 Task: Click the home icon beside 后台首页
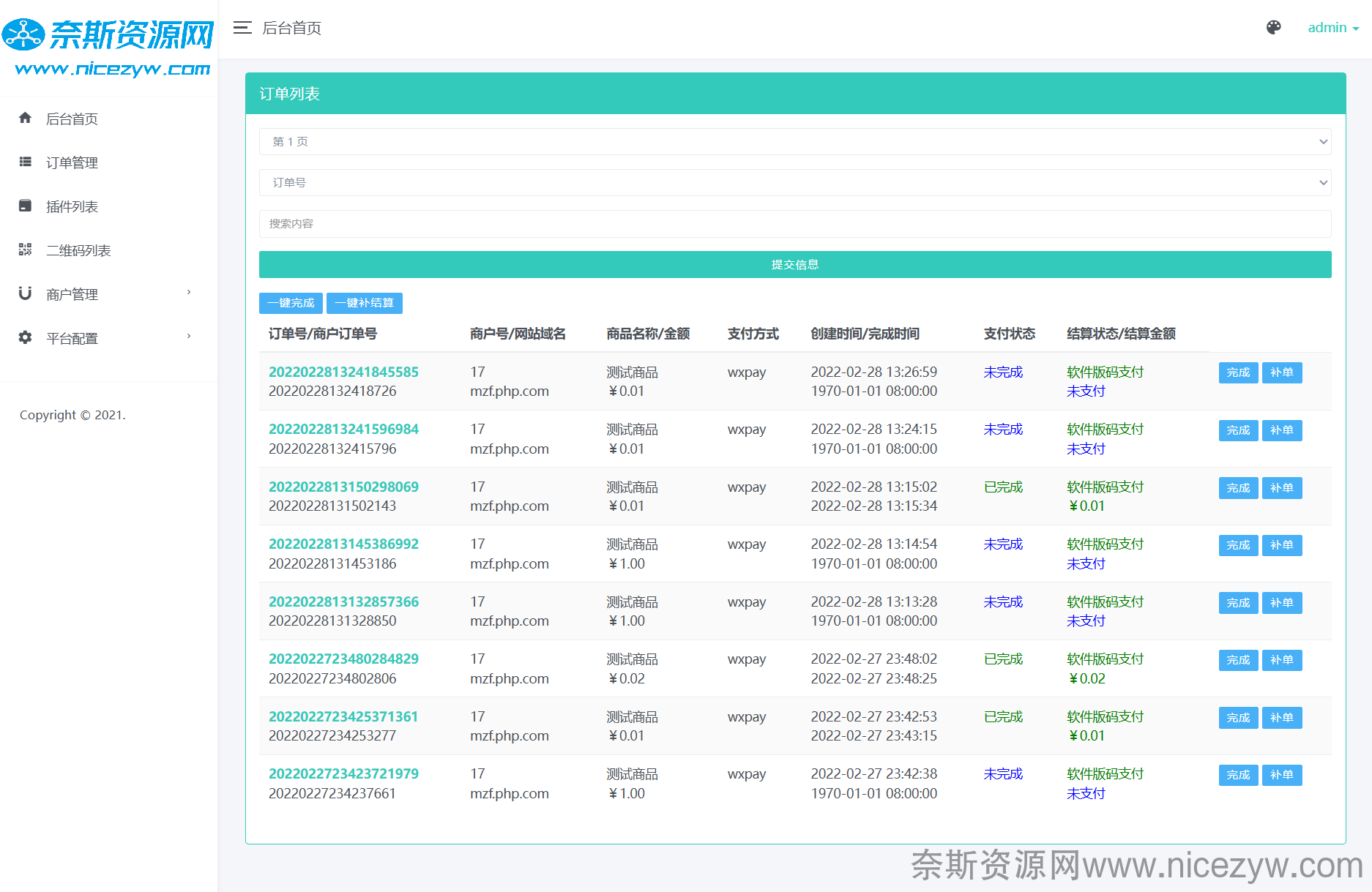coord(25,118)
